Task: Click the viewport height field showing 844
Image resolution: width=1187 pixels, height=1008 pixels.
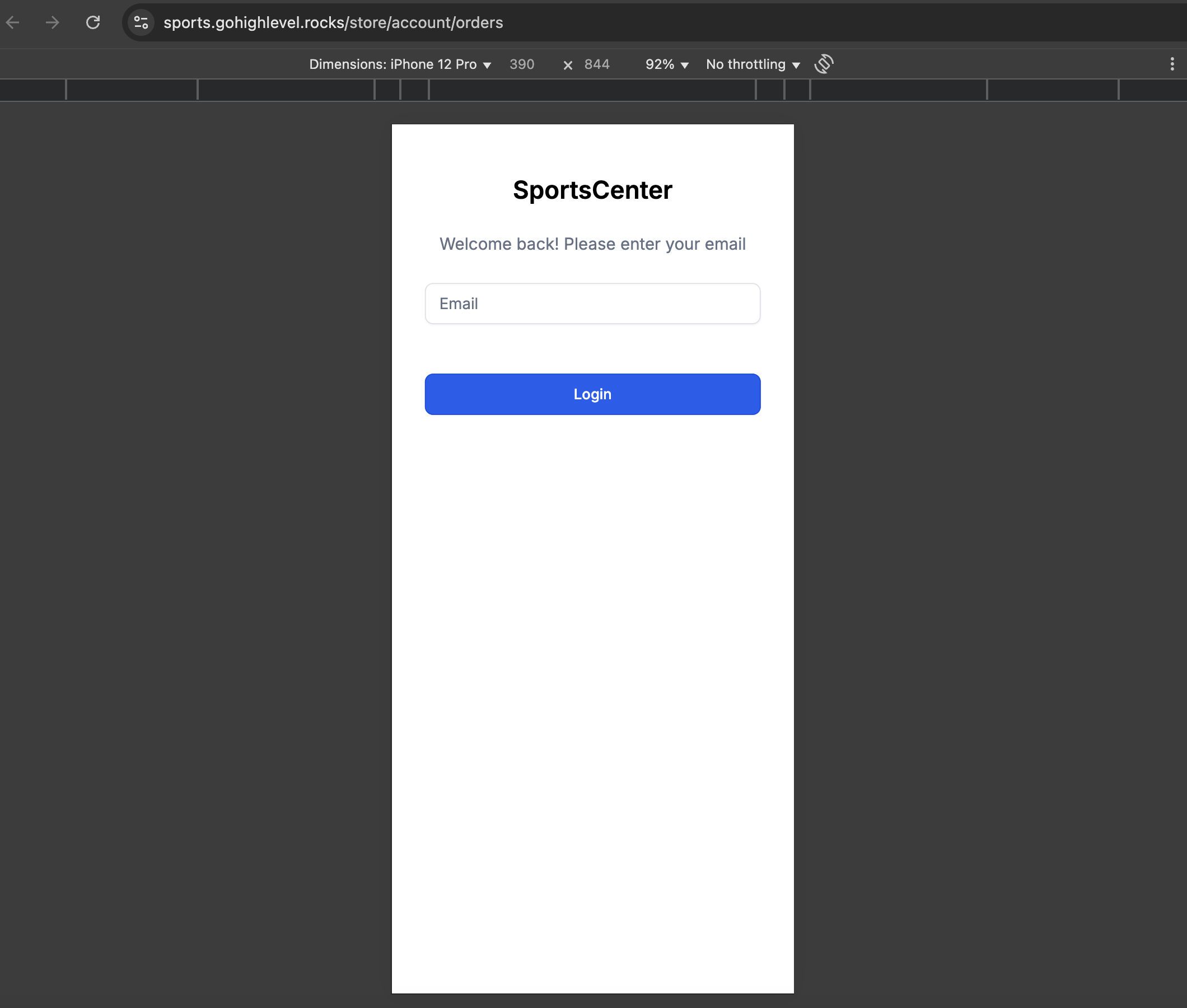Action: pyautogui.click(x=597, y=64)
